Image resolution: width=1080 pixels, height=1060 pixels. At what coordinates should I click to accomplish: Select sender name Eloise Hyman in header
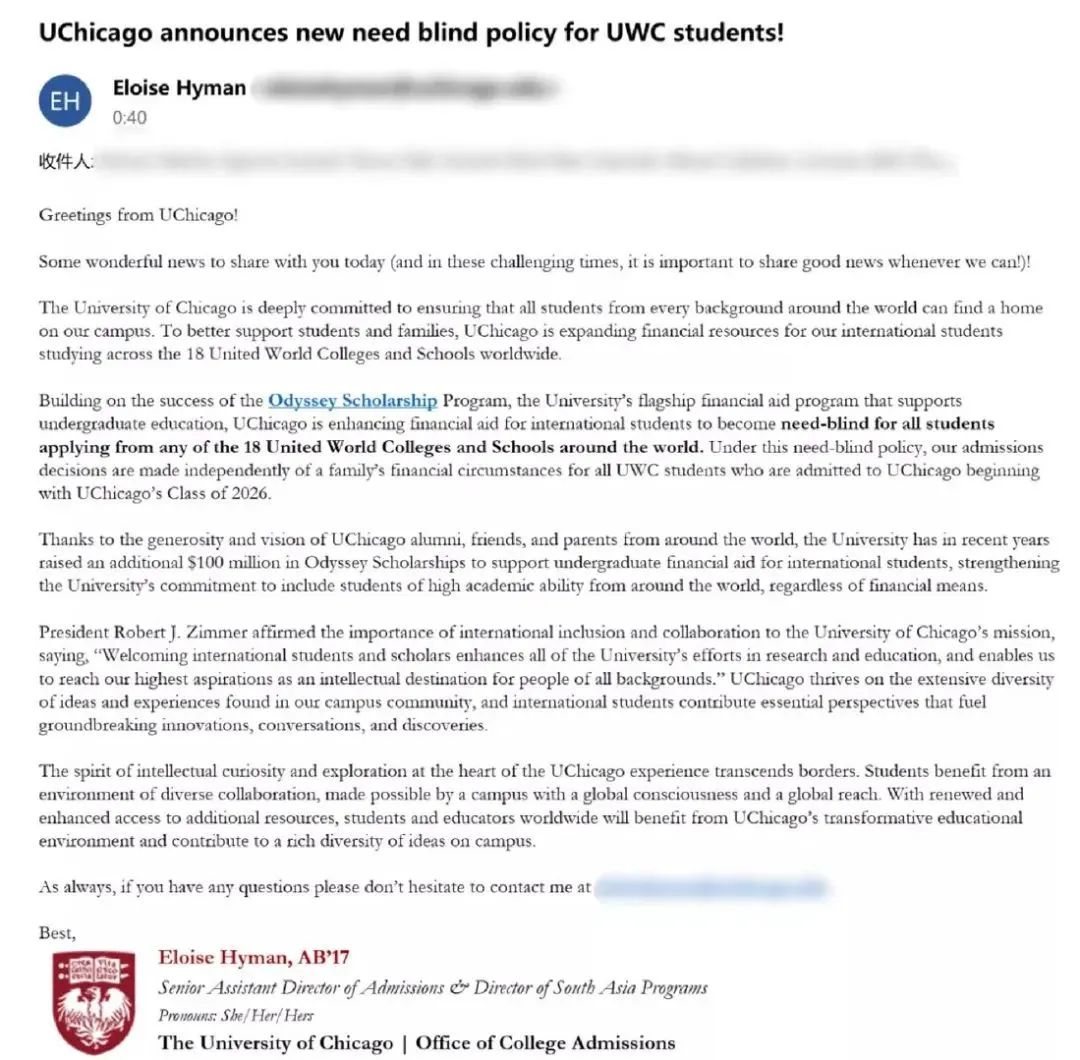[179, 88]
